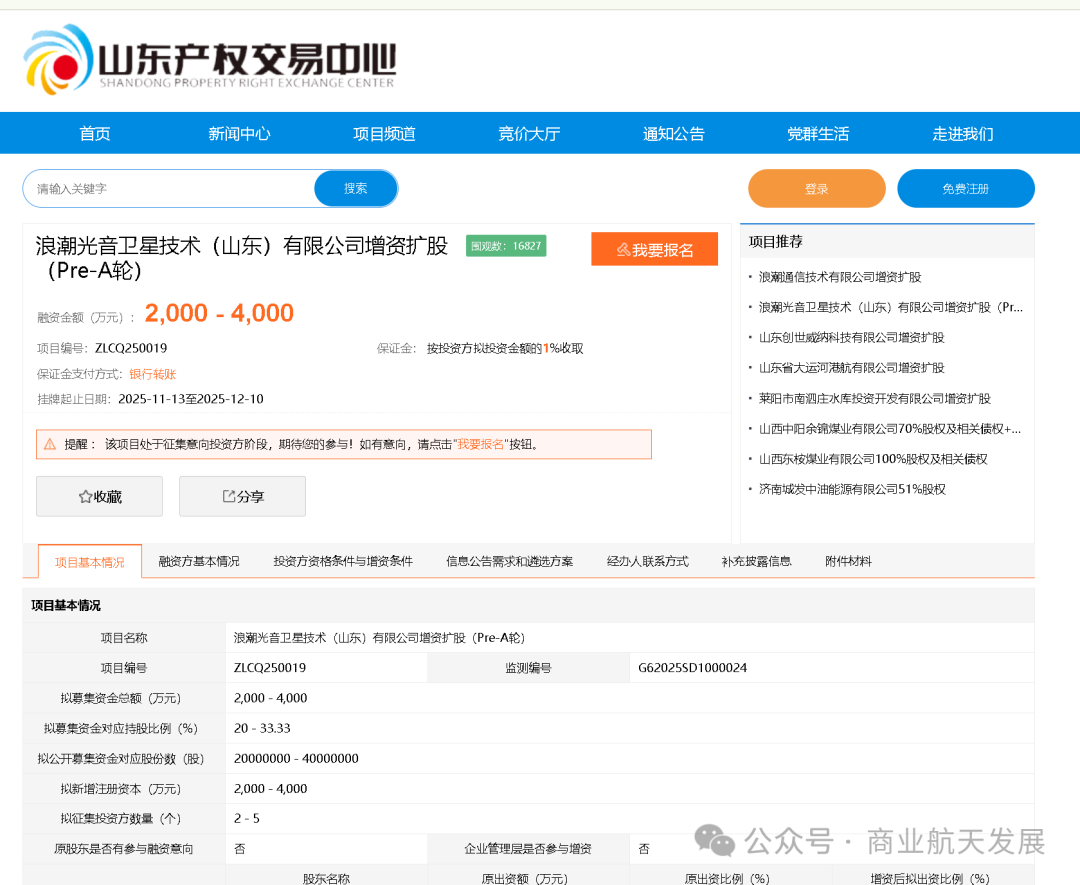The height and width of the screenshot is (885, 1080).
Task: Click the eye icon on the 围观数 badge
Action: pyautogui.click(x=477, y=246)
